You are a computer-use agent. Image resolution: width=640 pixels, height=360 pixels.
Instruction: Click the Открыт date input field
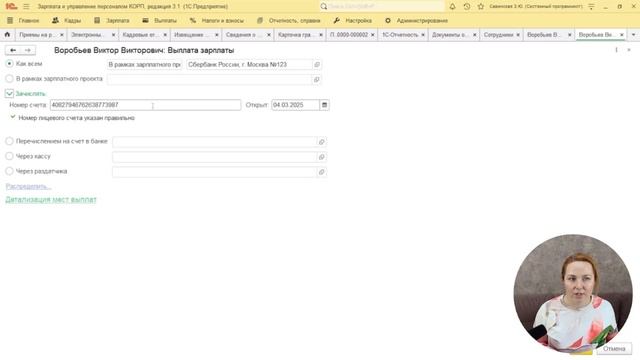click(296, 105)
